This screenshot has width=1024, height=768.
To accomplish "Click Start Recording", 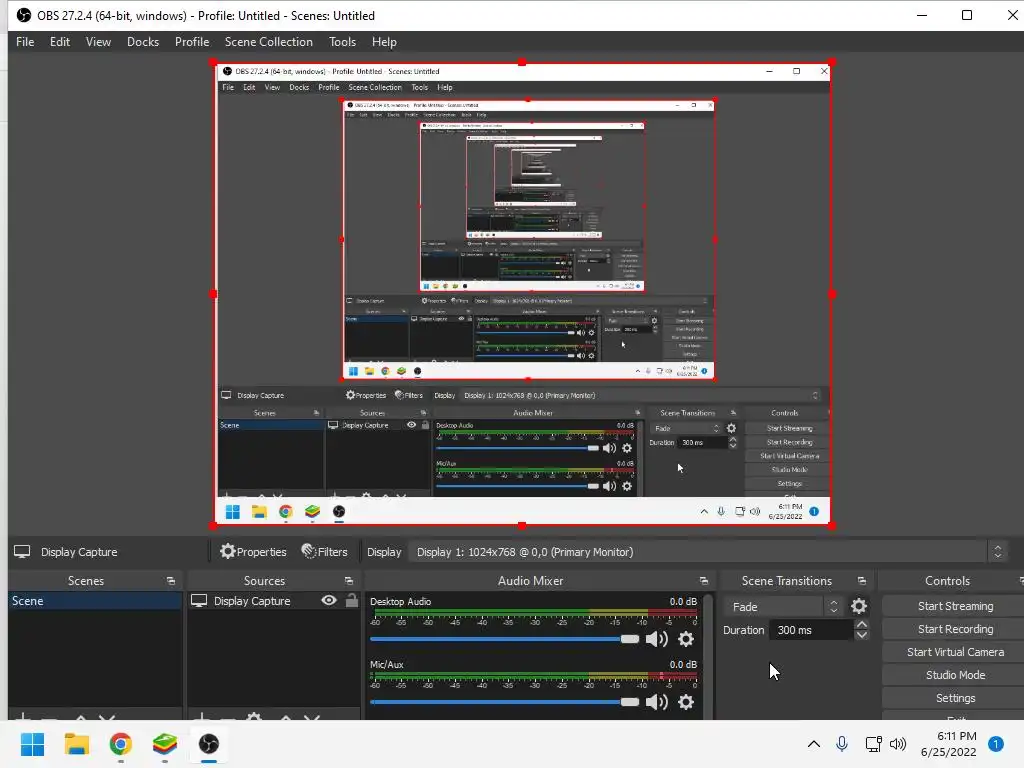I will click(x=955, y=629).
